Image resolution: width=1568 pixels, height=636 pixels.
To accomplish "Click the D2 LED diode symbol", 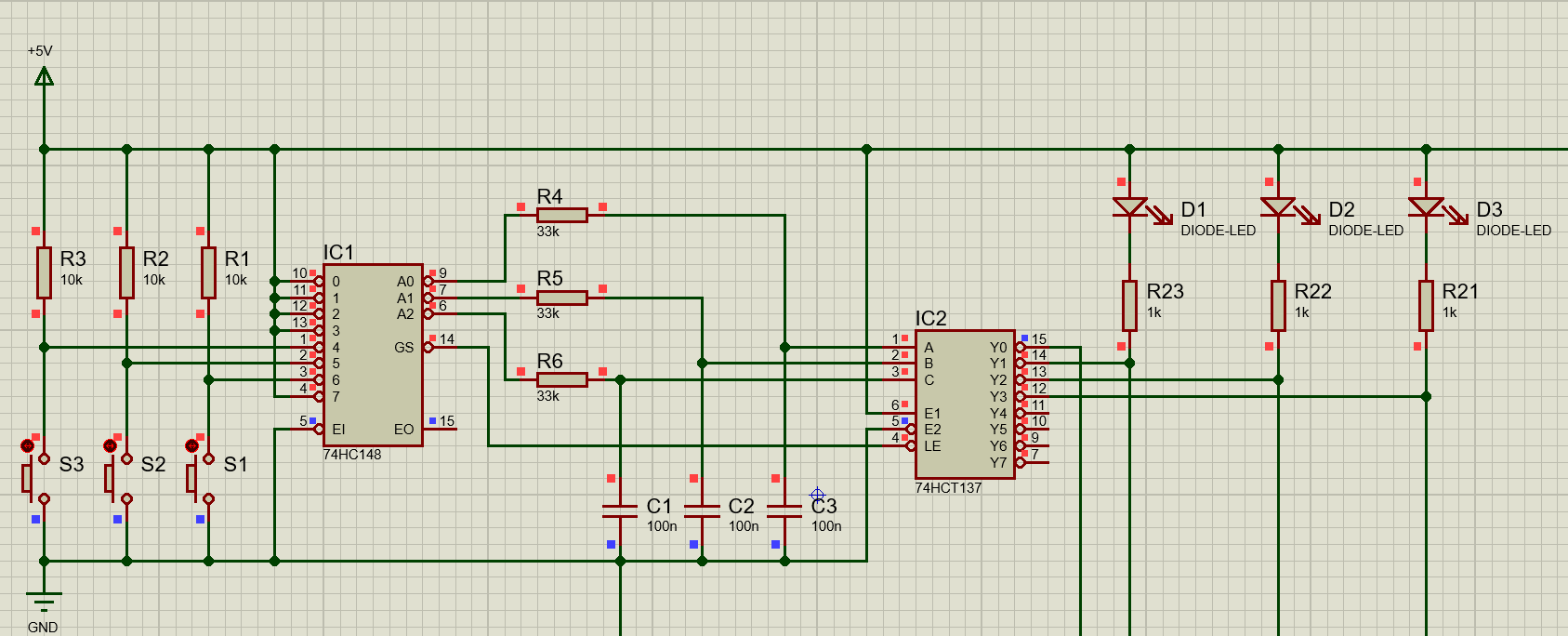I will tap(1278, 207).
